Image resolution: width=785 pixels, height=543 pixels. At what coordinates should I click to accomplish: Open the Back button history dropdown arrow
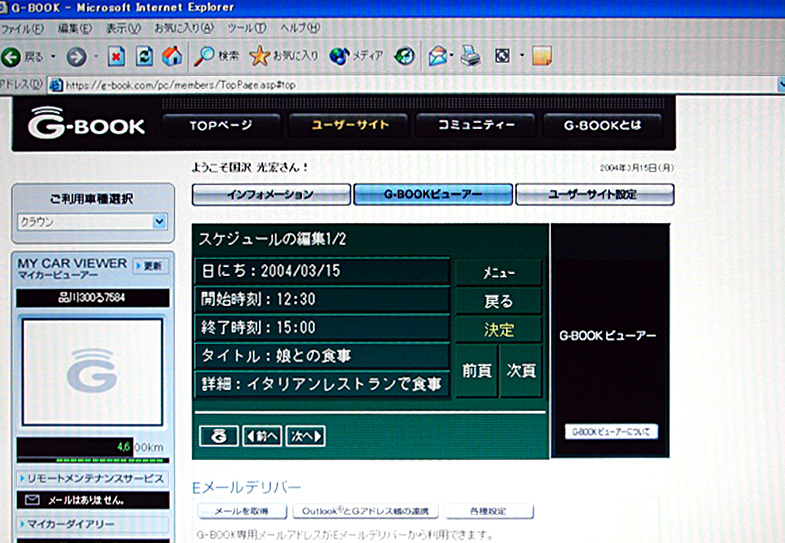[x=53, y=57]
